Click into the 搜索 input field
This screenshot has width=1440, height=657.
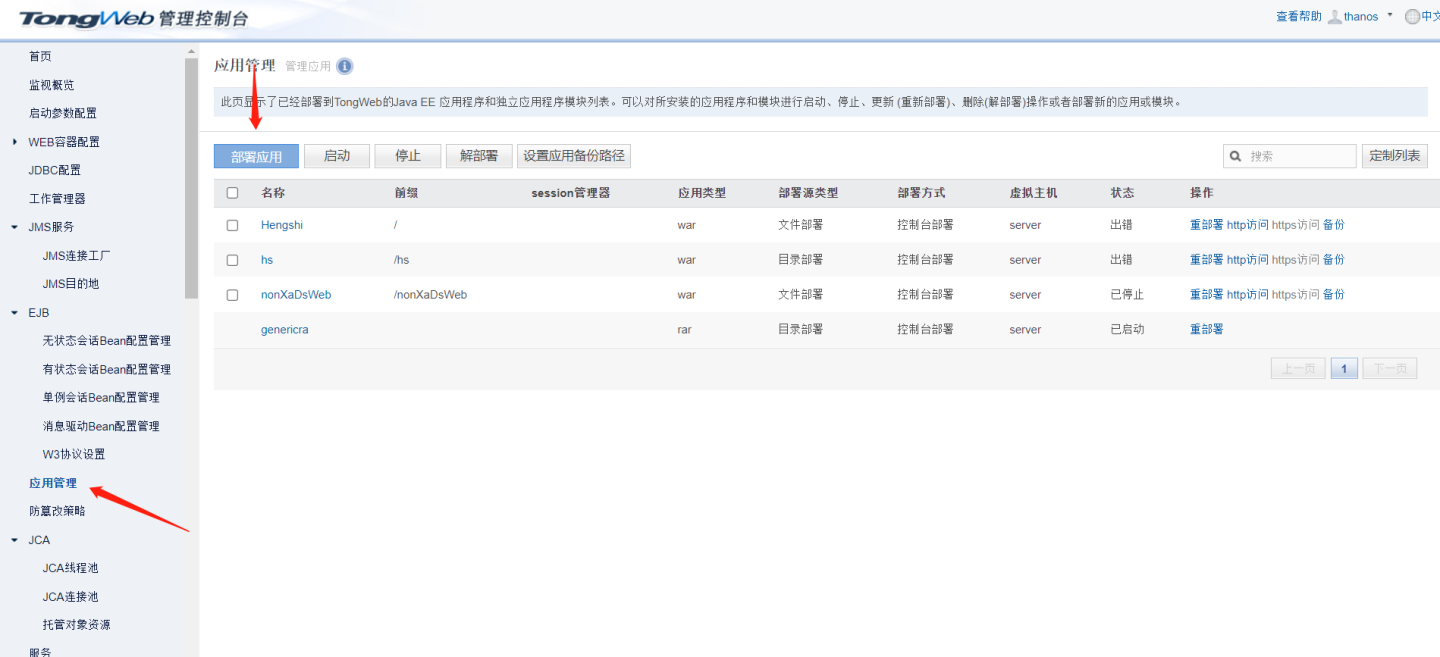pos(1299,156)
